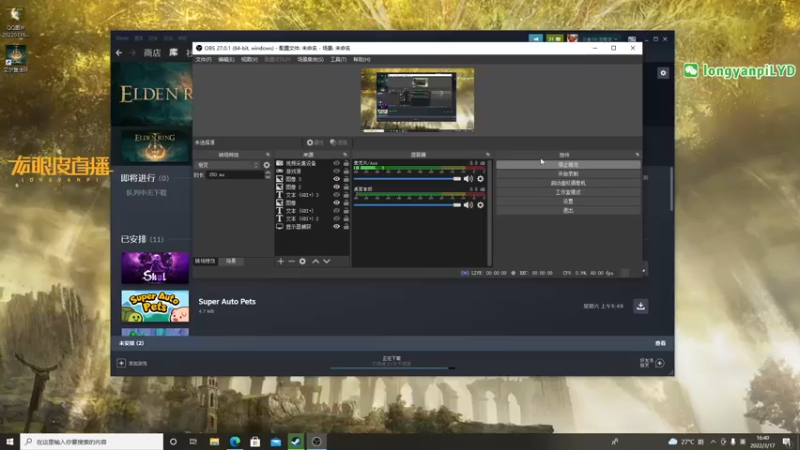Switch to the 场景 tab at the bottom
This screenshot has width=800, height=450.
(231, 261)
